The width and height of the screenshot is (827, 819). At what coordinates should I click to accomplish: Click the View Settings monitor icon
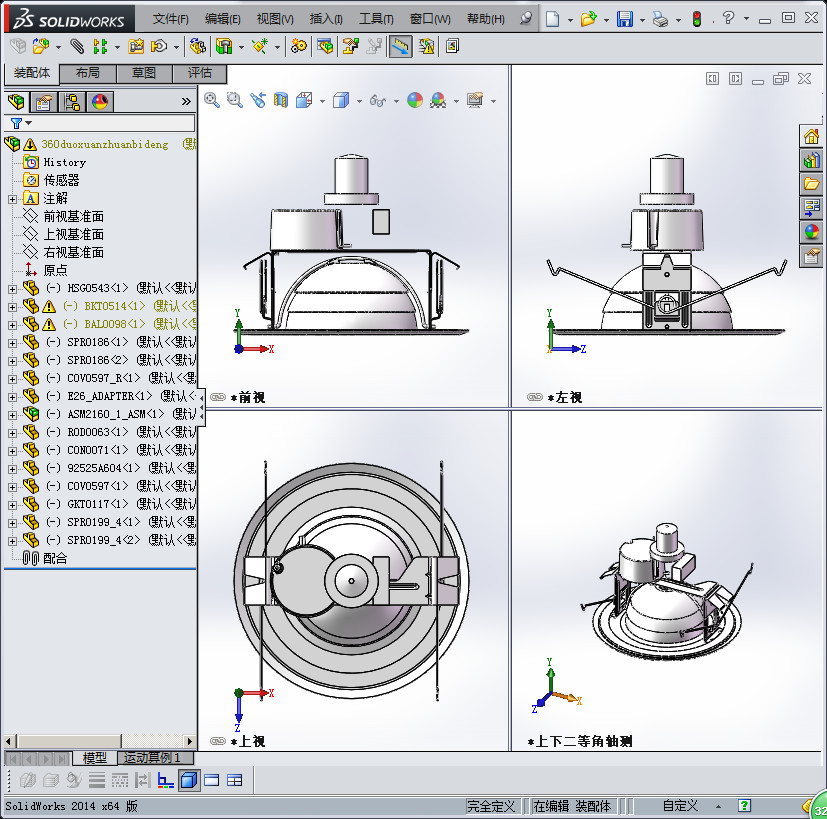475,100
